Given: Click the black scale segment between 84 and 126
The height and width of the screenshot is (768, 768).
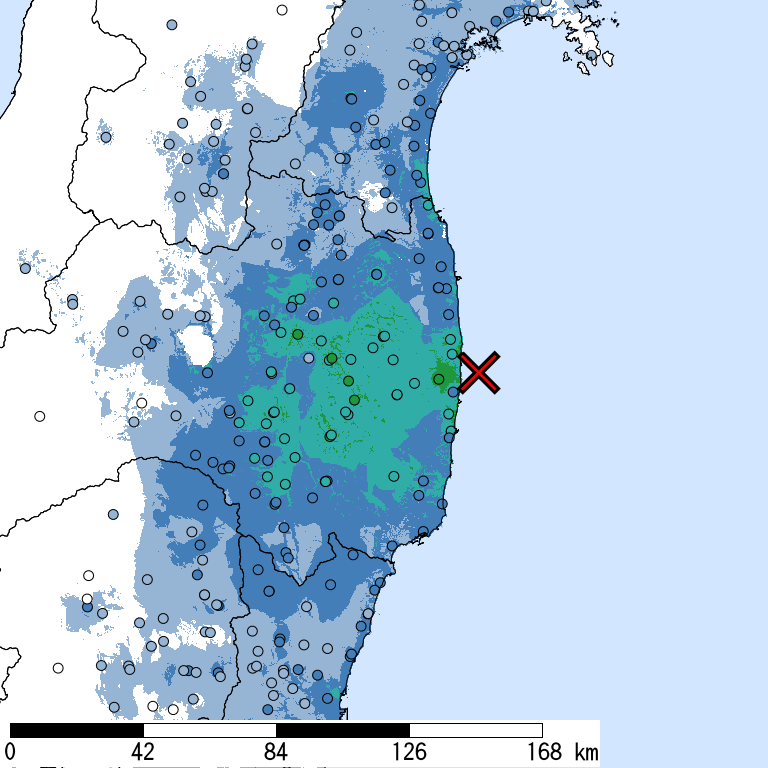Looking at the screenshot, I should [x=342, y=730].
